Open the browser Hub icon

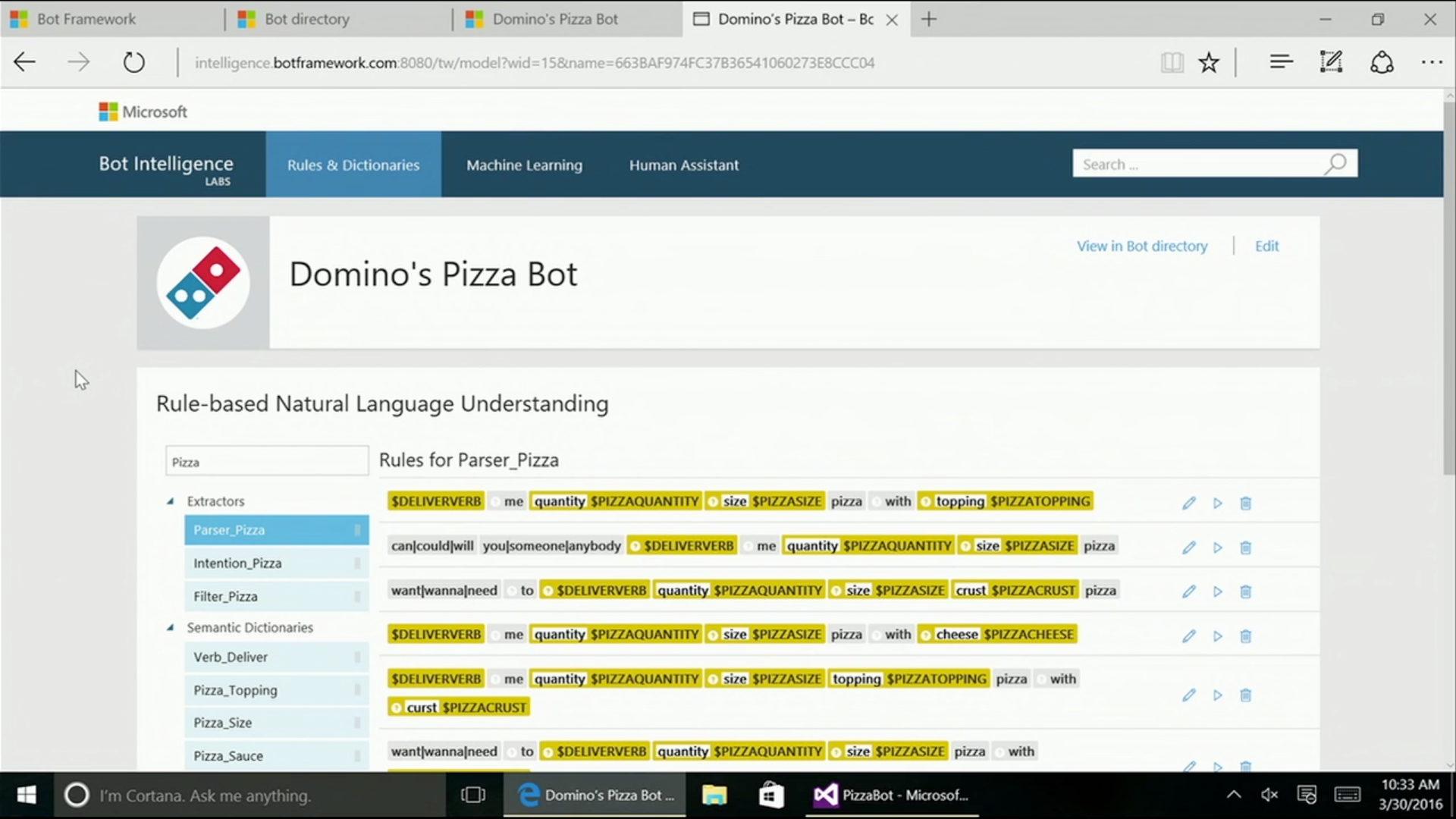tap(1281, 62)
